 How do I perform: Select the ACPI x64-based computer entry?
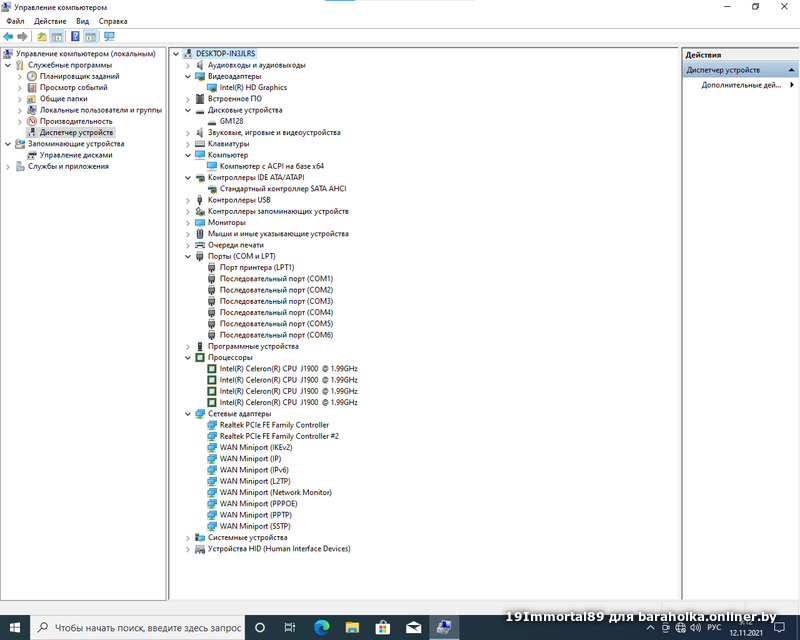271,166
